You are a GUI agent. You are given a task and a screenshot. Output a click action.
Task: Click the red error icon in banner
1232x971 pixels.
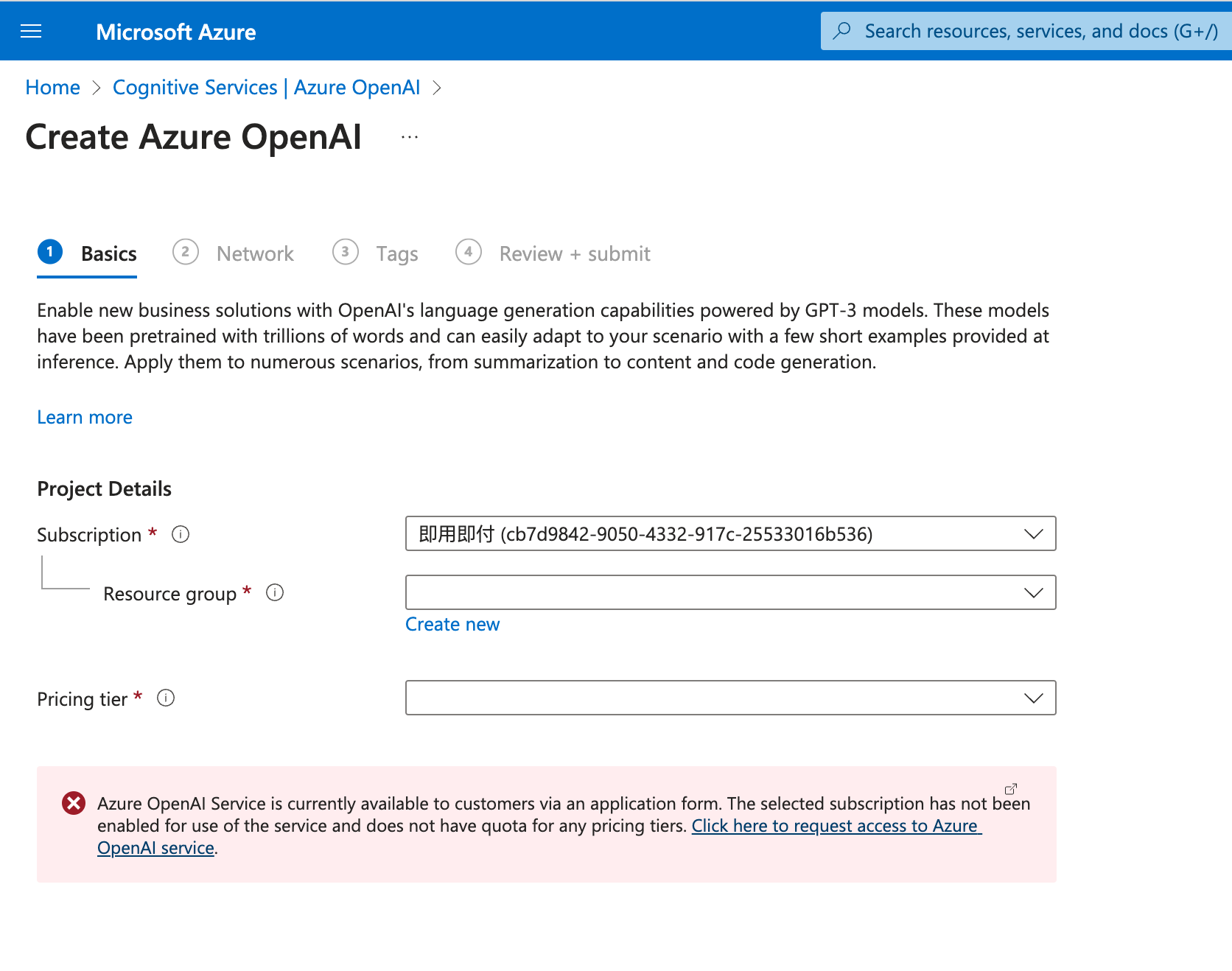click(74, 803)
